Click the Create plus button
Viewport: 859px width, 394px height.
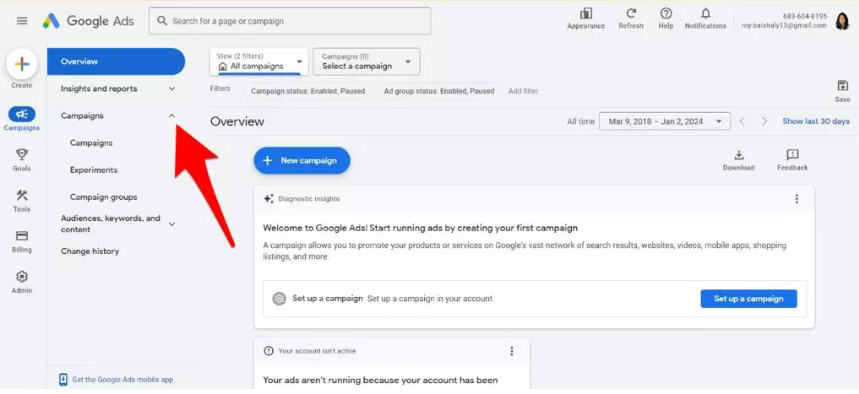coord(22,64)
